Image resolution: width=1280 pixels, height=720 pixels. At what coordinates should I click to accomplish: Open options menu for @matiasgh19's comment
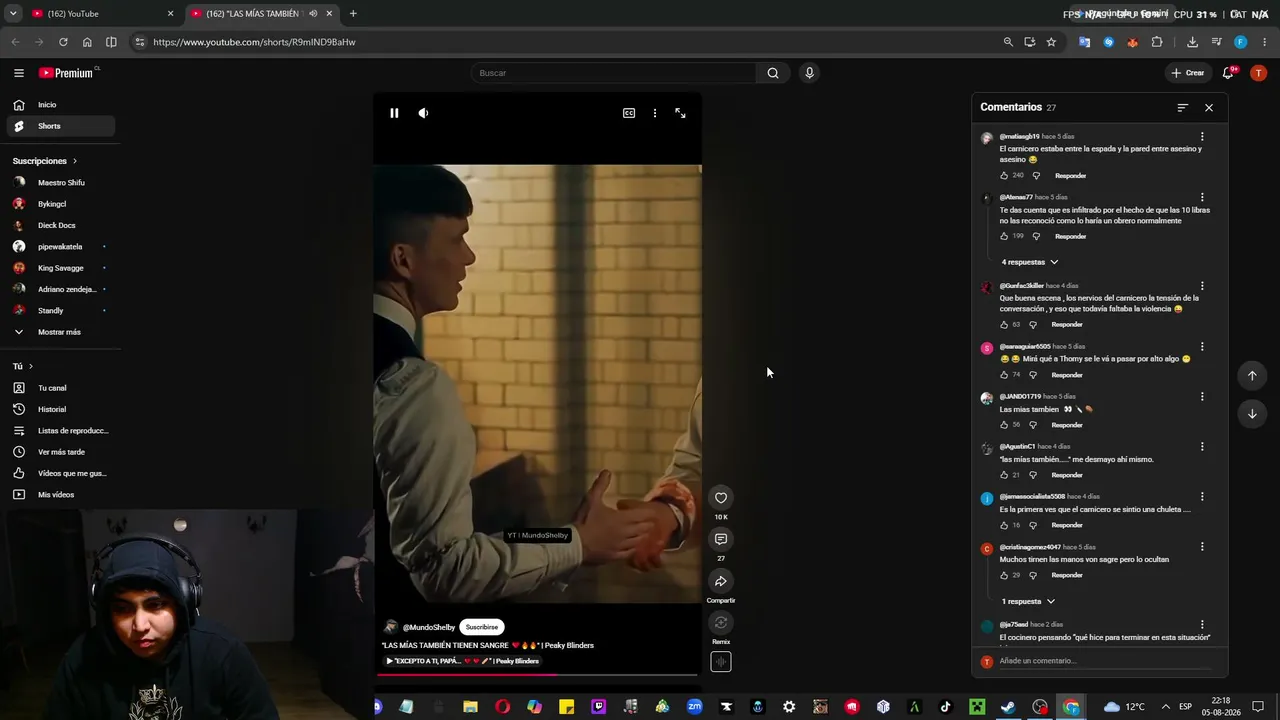[x=1202, y=137]
